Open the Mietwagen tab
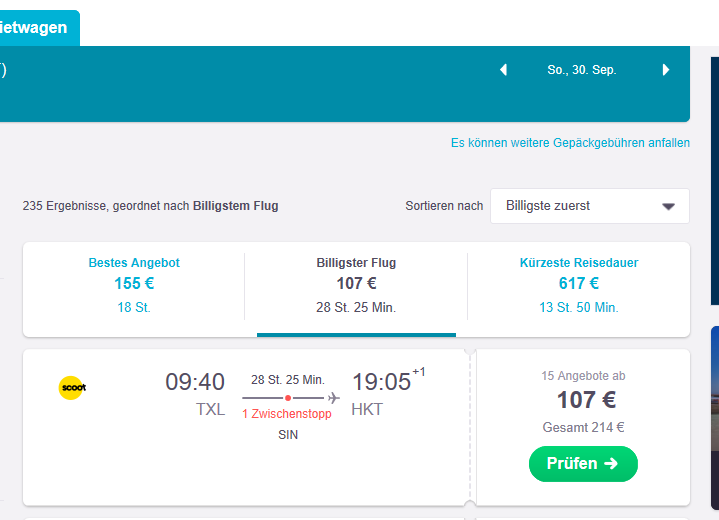This screenshot has width=719, height=520. click(x=39, y=28)
